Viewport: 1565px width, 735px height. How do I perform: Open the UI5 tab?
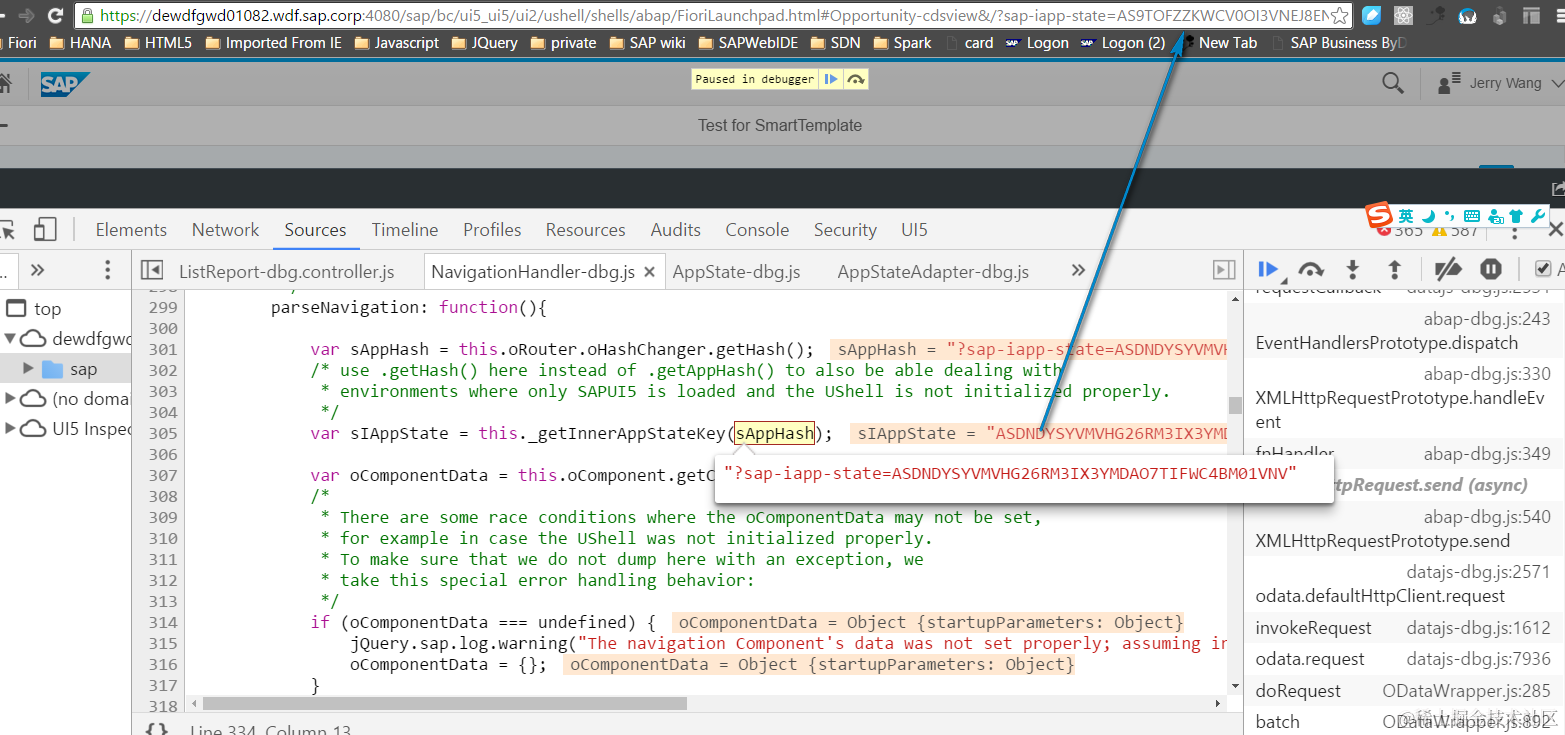pos(914,230)
